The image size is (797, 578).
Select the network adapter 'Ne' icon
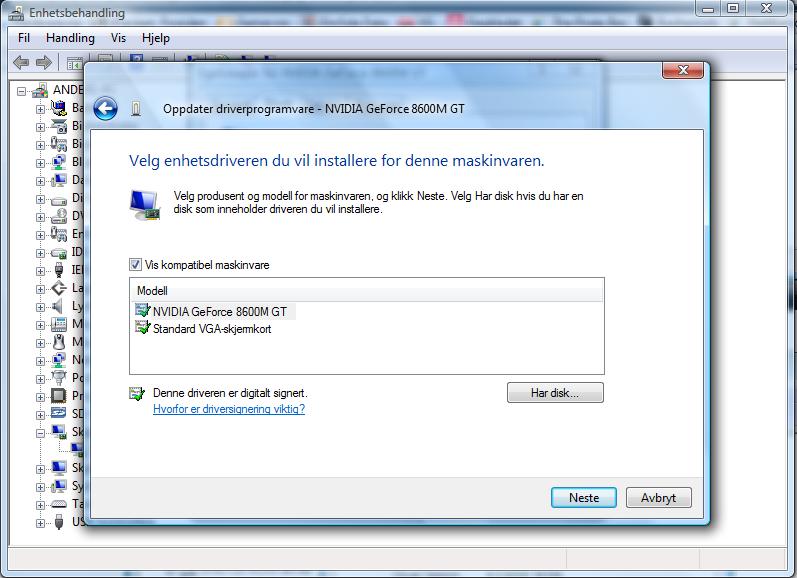[x=58, y=360]
